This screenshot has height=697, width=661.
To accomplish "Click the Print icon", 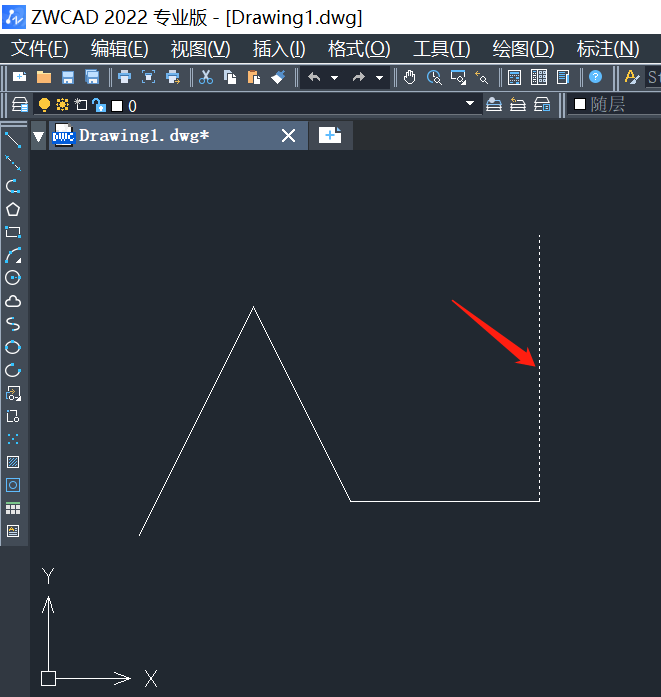I will [x=124, y=77].
